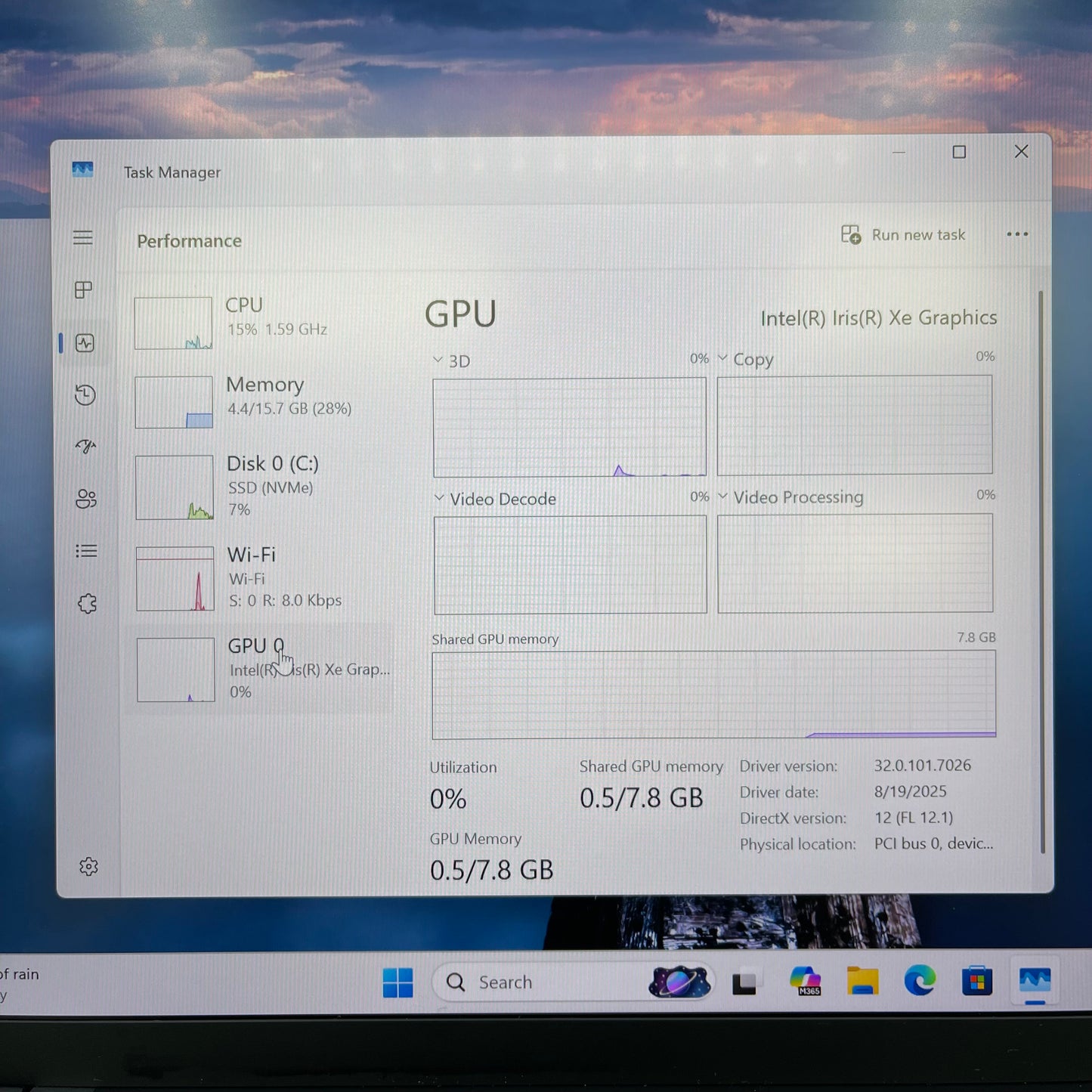1092x1092 pixels.
Task: Open Task Manager settings
Action: click(x=88, y=867)
